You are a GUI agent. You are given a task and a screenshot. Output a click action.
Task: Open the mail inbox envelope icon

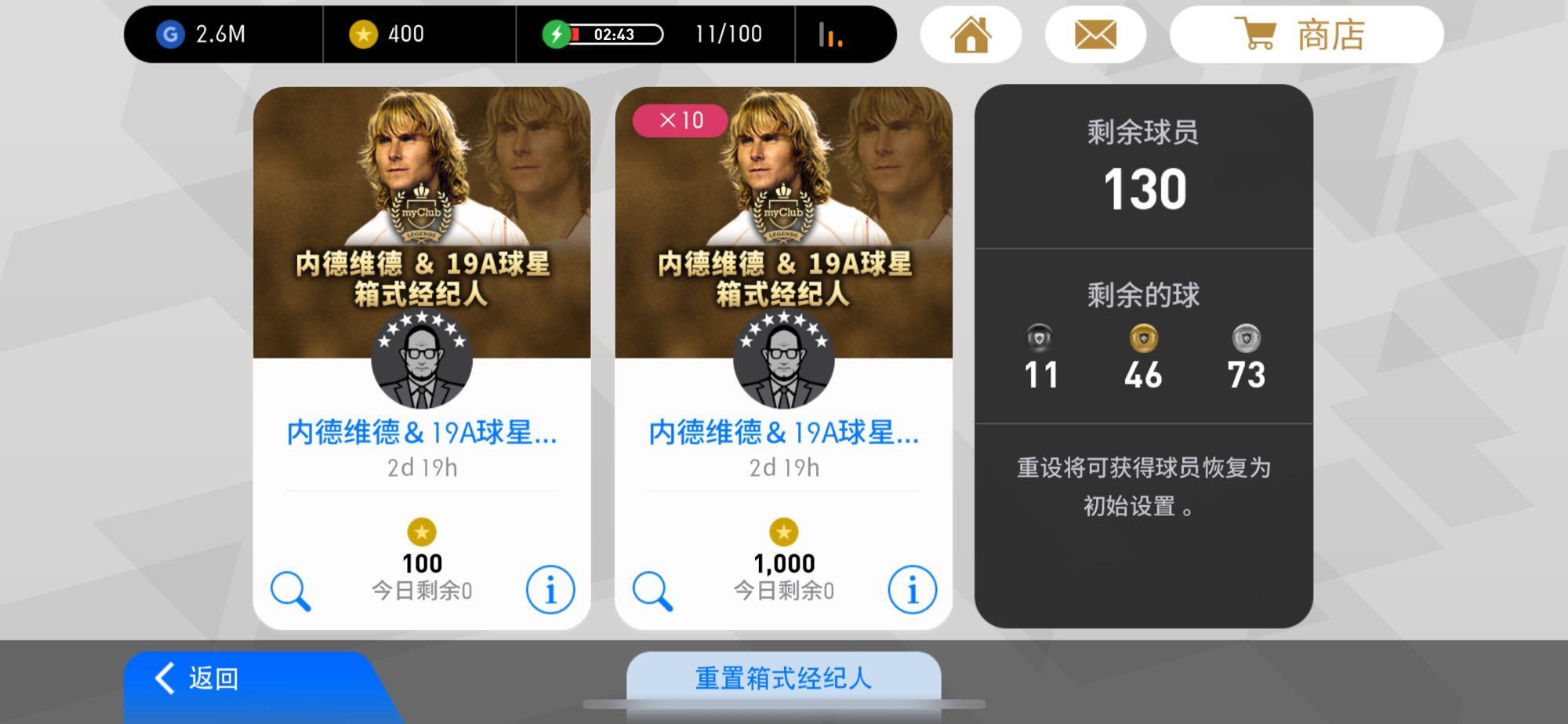click(x=1095, y=35)
